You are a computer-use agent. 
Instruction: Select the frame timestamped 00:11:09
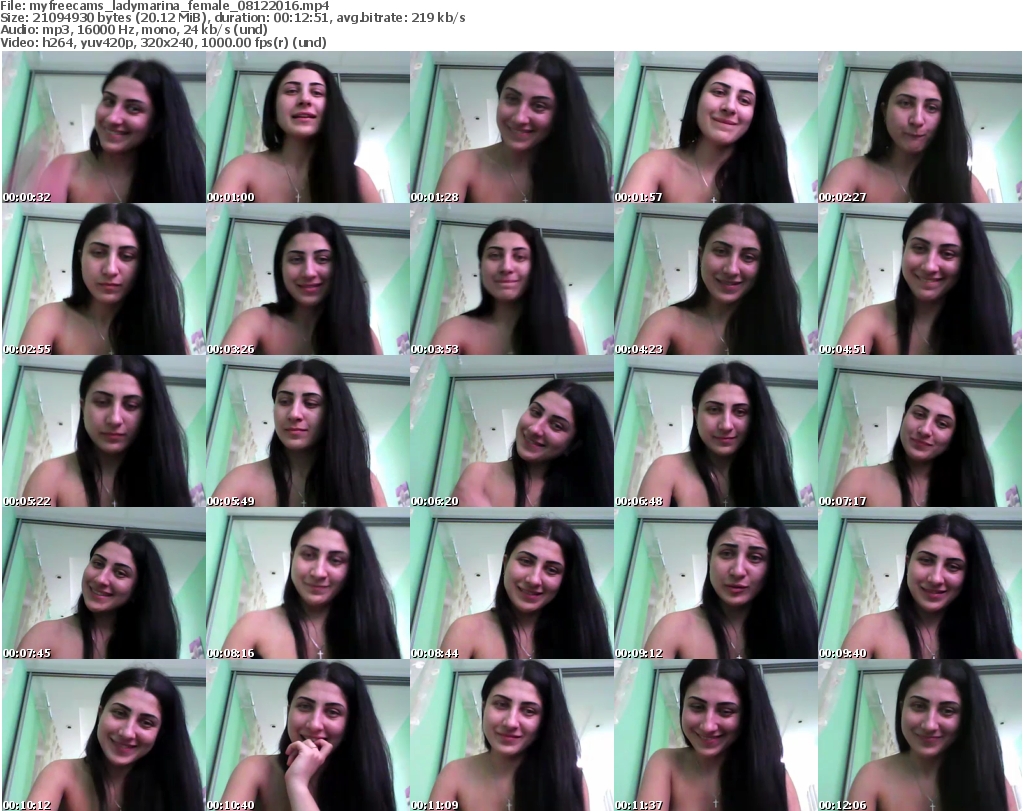tap(511, 735)
